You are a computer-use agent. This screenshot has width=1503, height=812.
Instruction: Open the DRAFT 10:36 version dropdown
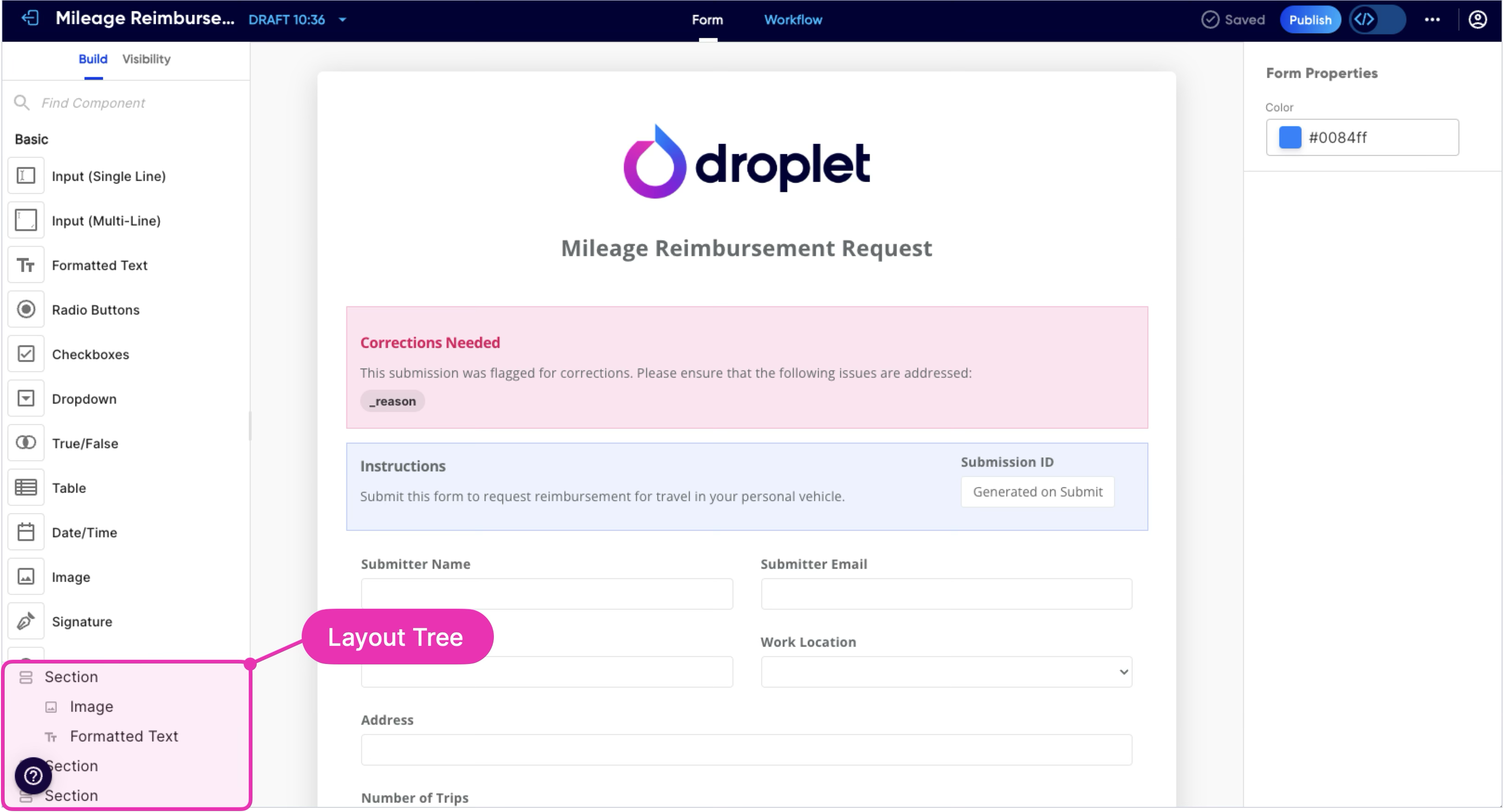click(x=343, y=20)
